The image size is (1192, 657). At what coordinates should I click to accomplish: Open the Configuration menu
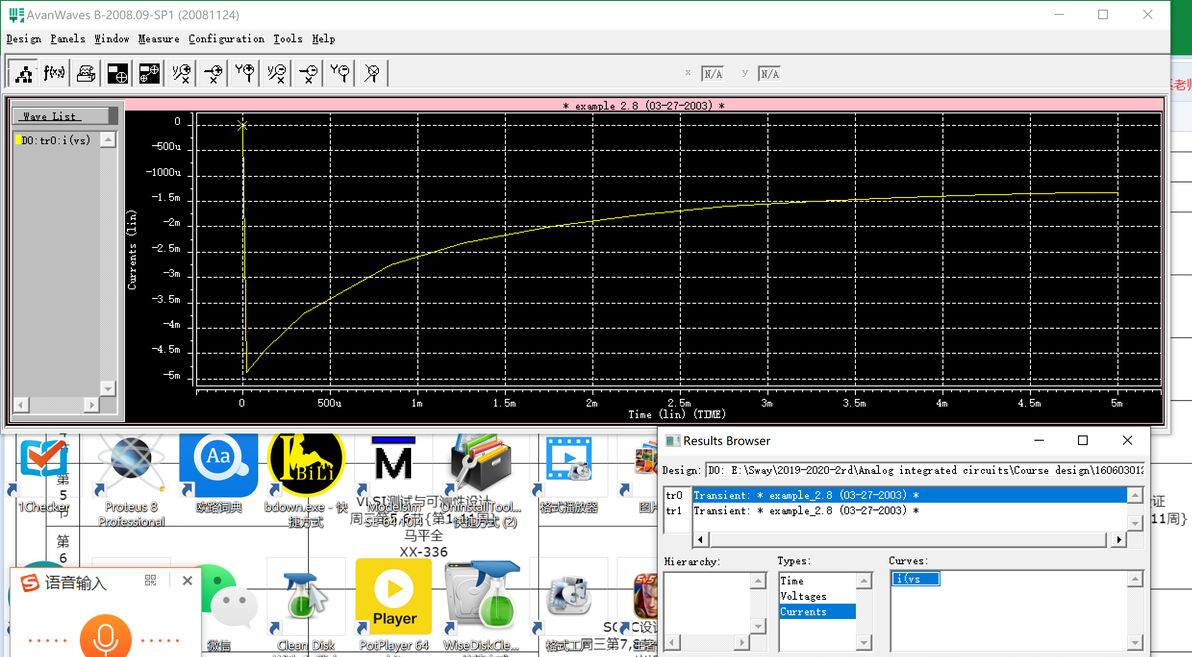[x=227, y=39]
